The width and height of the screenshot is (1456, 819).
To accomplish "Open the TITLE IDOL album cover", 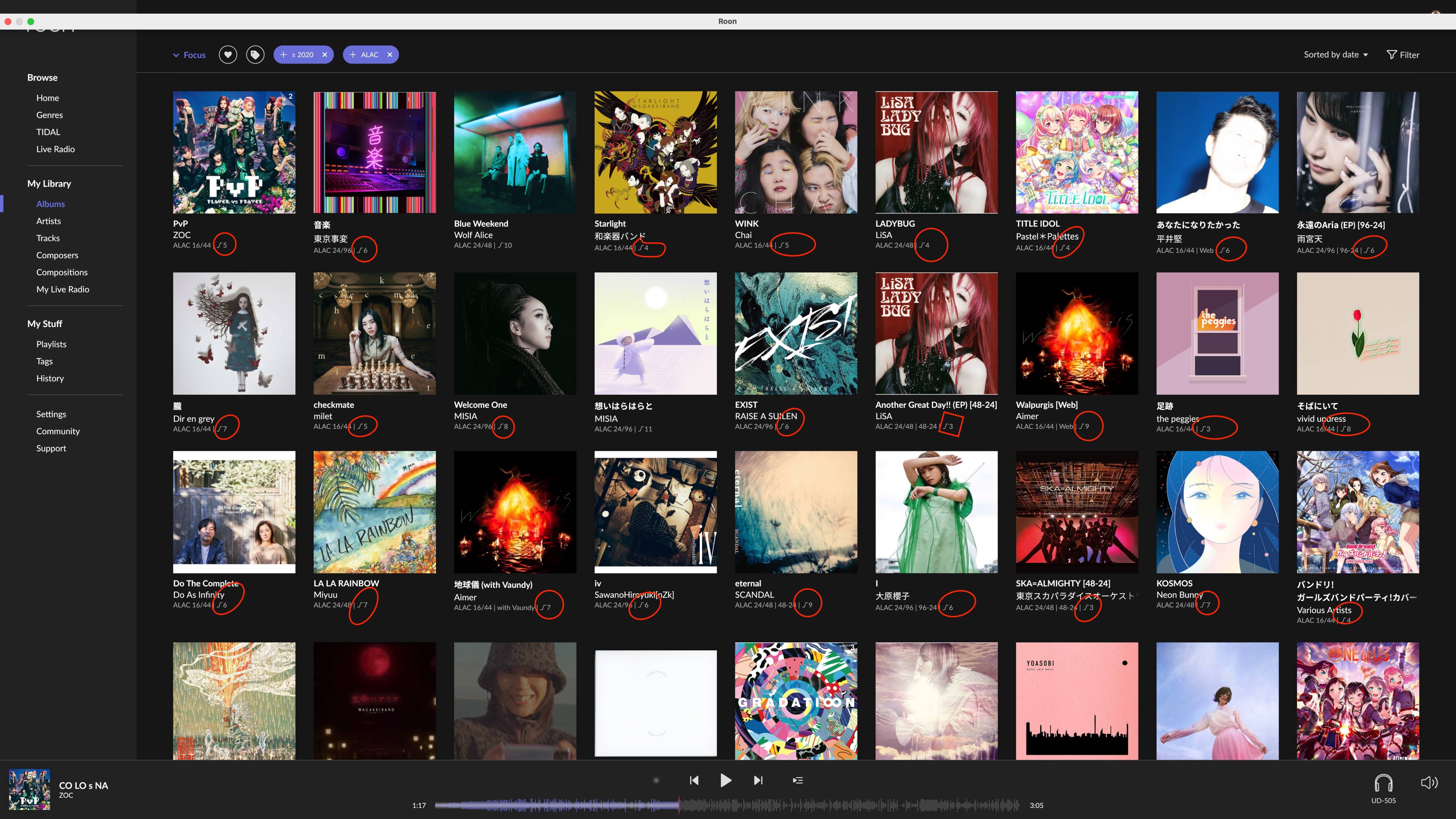I will (x=1077, y=153).
